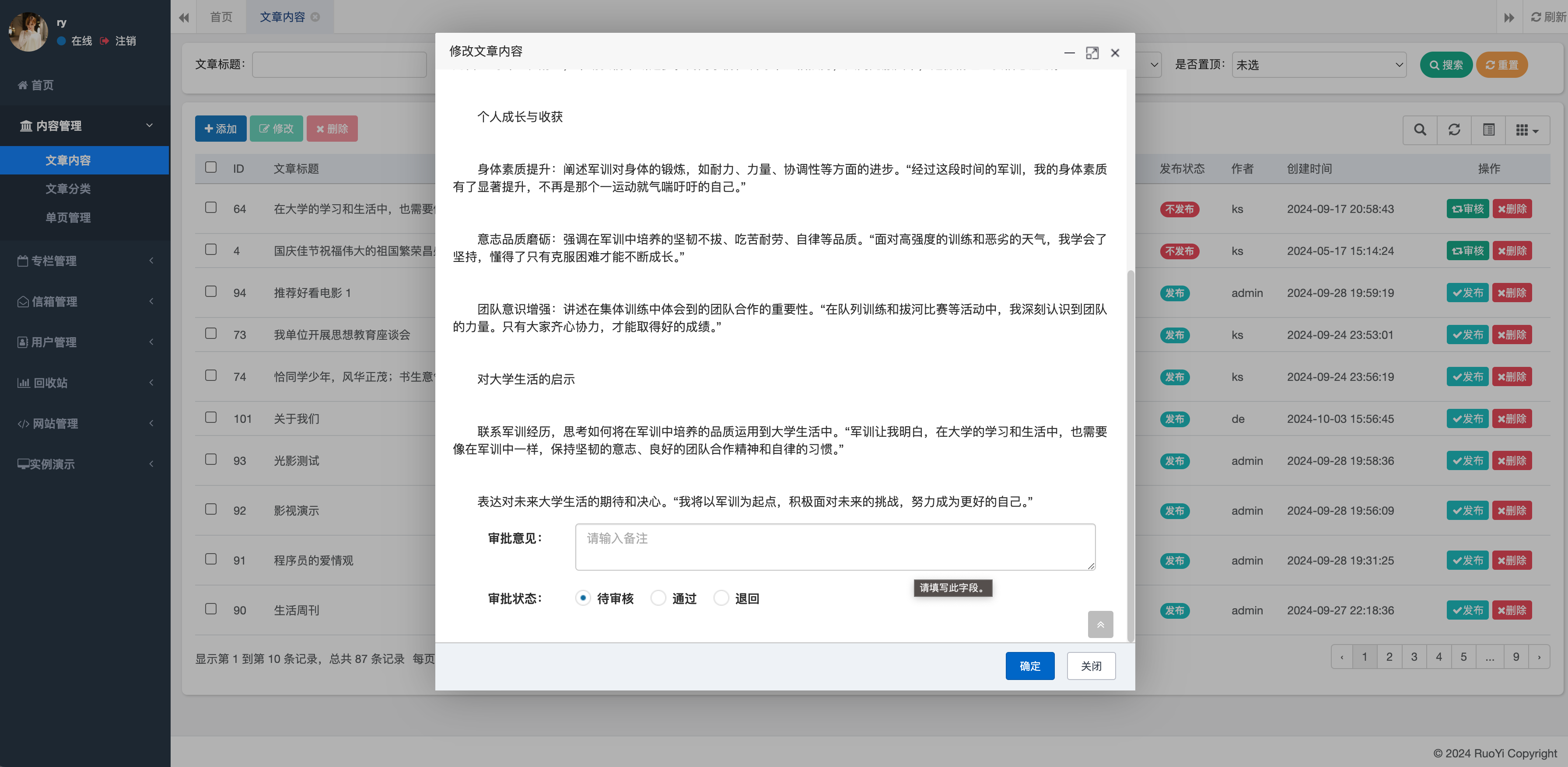Screen dimensions: 1568x767
Task: Maximize the 修改文章内容 dialog to fullscreen
Action: tap(1092, 53)
